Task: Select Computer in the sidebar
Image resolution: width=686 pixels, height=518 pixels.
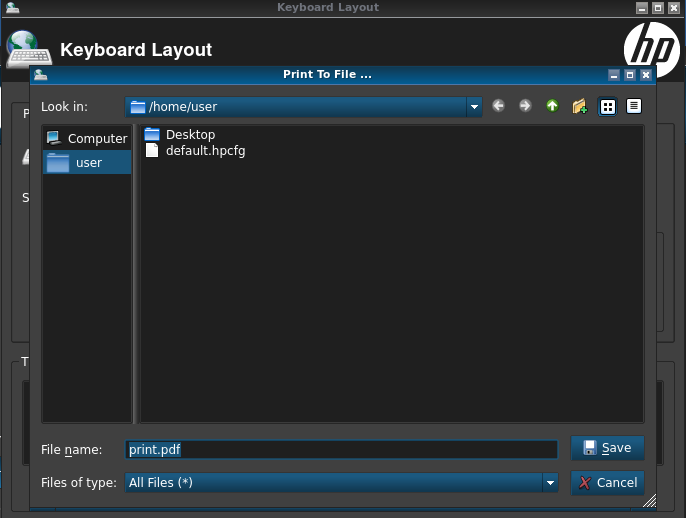Action: pos(87,138)
